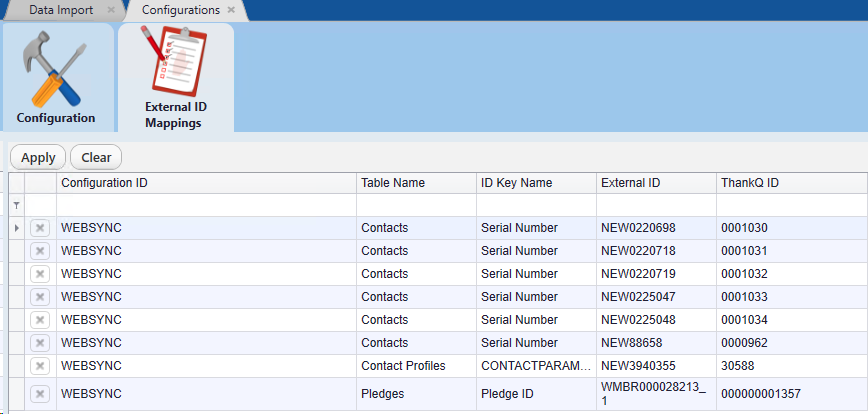The width and height of the screenshot is (868, 414).
Task: Select ThankQ ID cell 0001030
Action: [792, 228]
